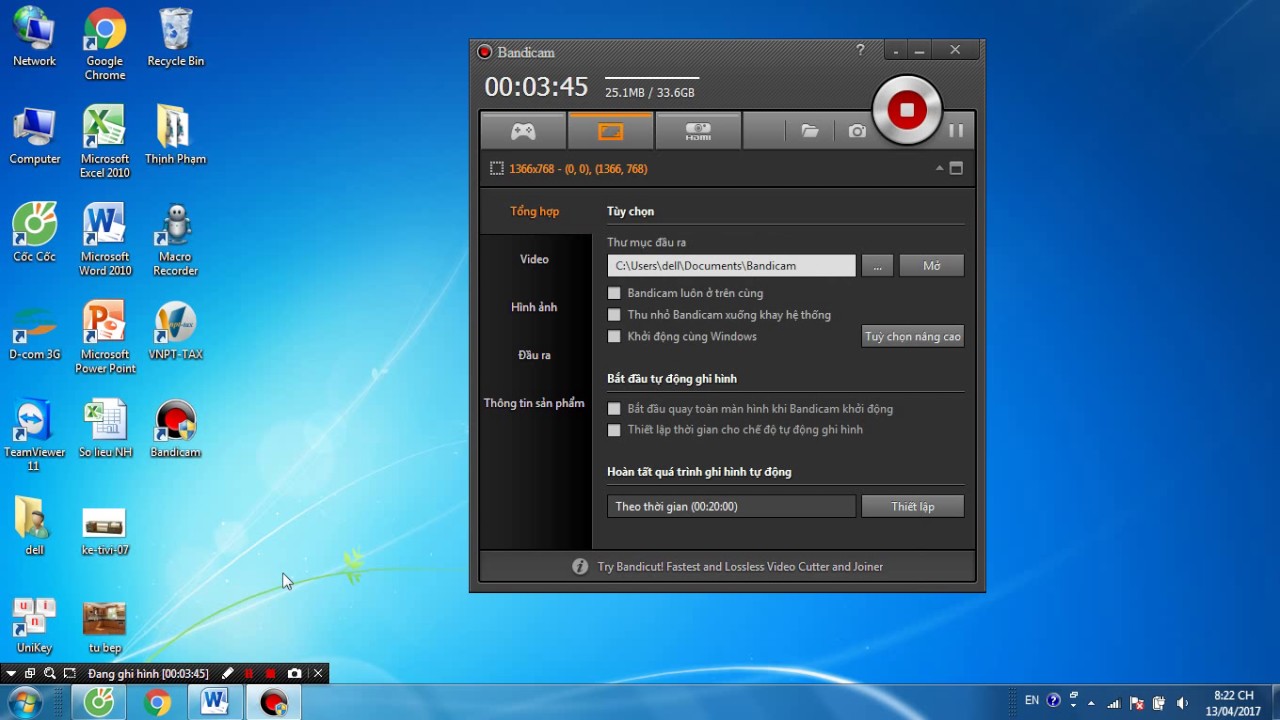1280x720 pixels.
Task: Close the recording bar with the X
Action: tap(318, 674)
